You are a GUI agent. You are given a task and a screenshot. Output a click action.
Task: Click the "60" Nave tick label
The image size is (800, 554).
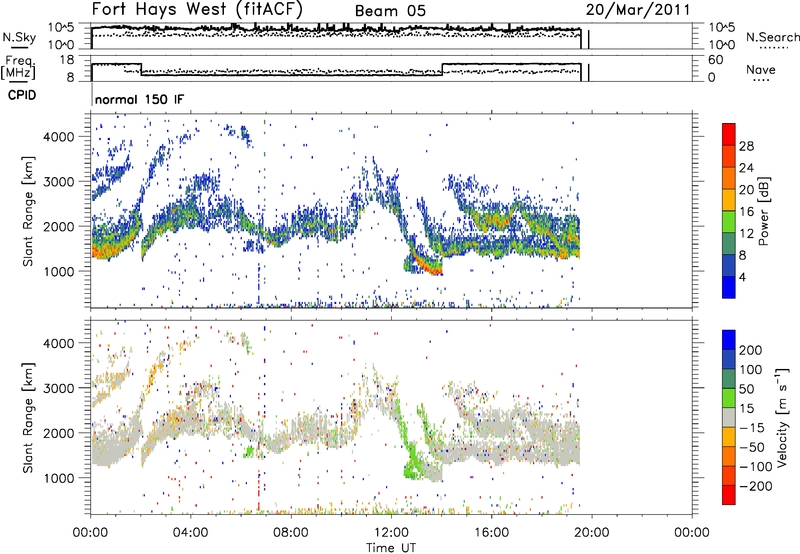click(715, 60)
